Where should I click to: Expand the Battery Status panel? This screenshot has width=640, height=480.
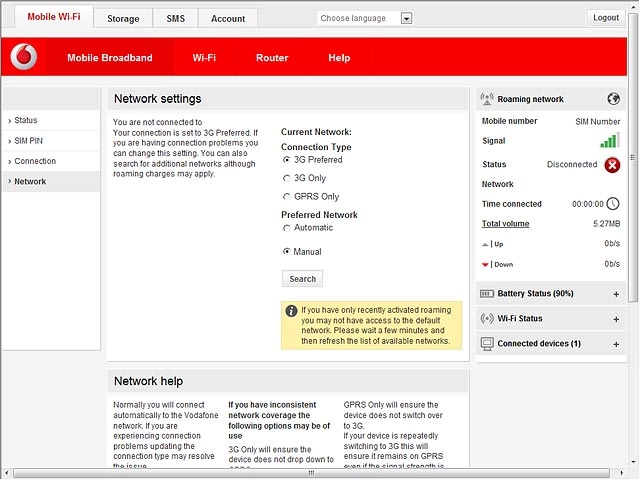[x=616, y=294]
